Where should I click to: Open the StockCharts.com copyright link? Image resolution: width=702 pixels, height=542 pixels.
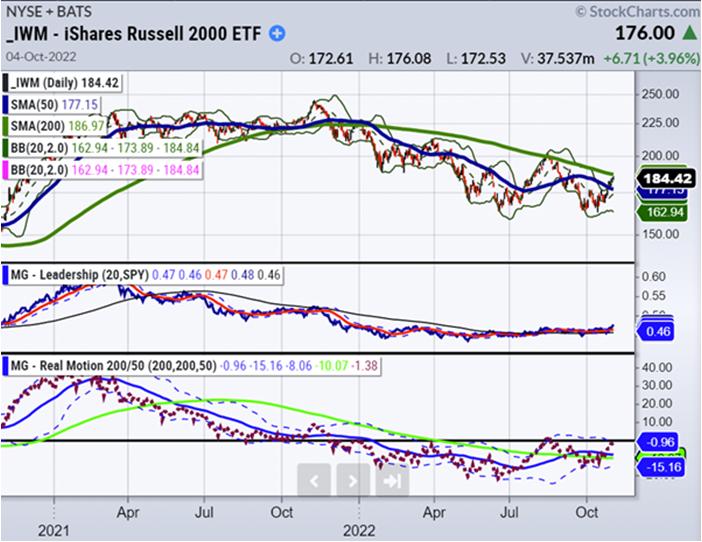click(635, 12)
